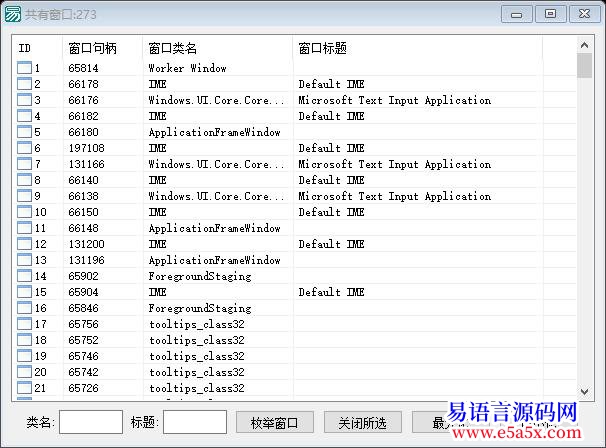Select handle 65742 cell
The image size is (606, 448).
click(83, 372)
